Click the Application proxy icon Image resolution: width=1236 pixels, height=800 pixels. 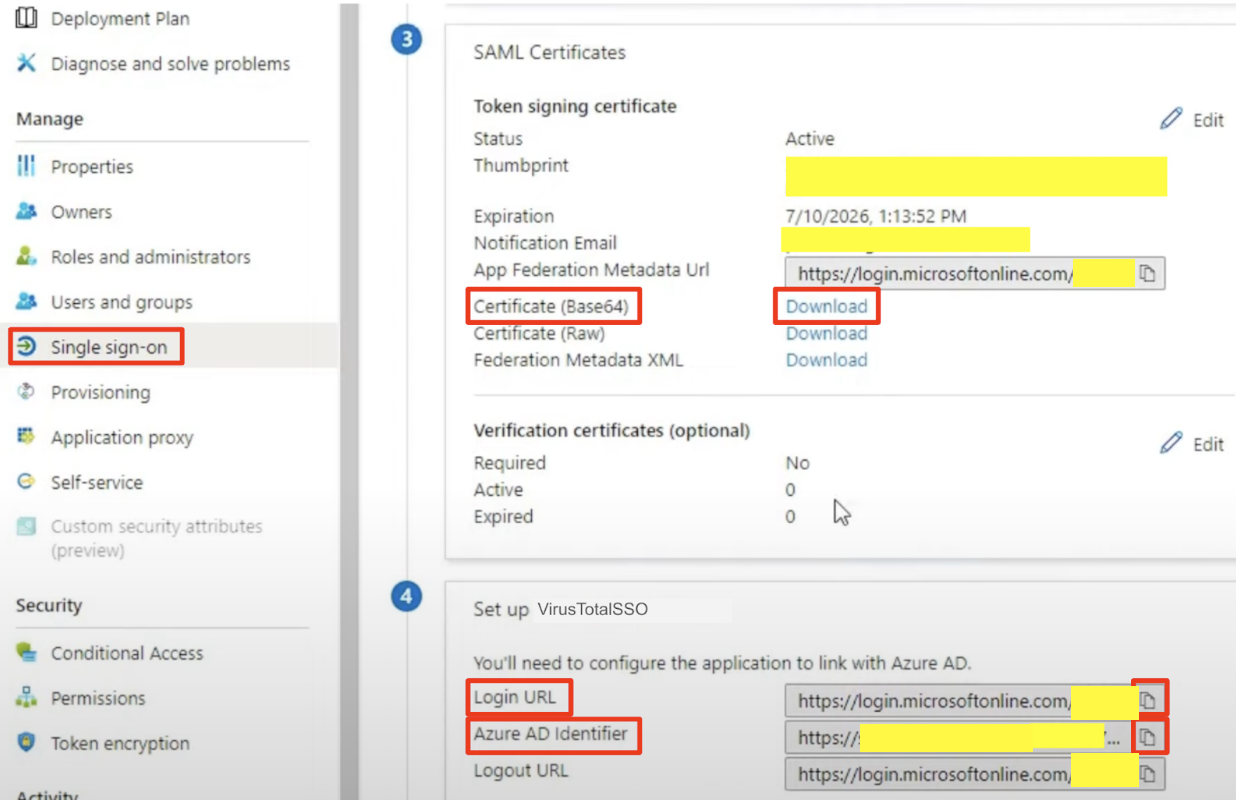27,437
